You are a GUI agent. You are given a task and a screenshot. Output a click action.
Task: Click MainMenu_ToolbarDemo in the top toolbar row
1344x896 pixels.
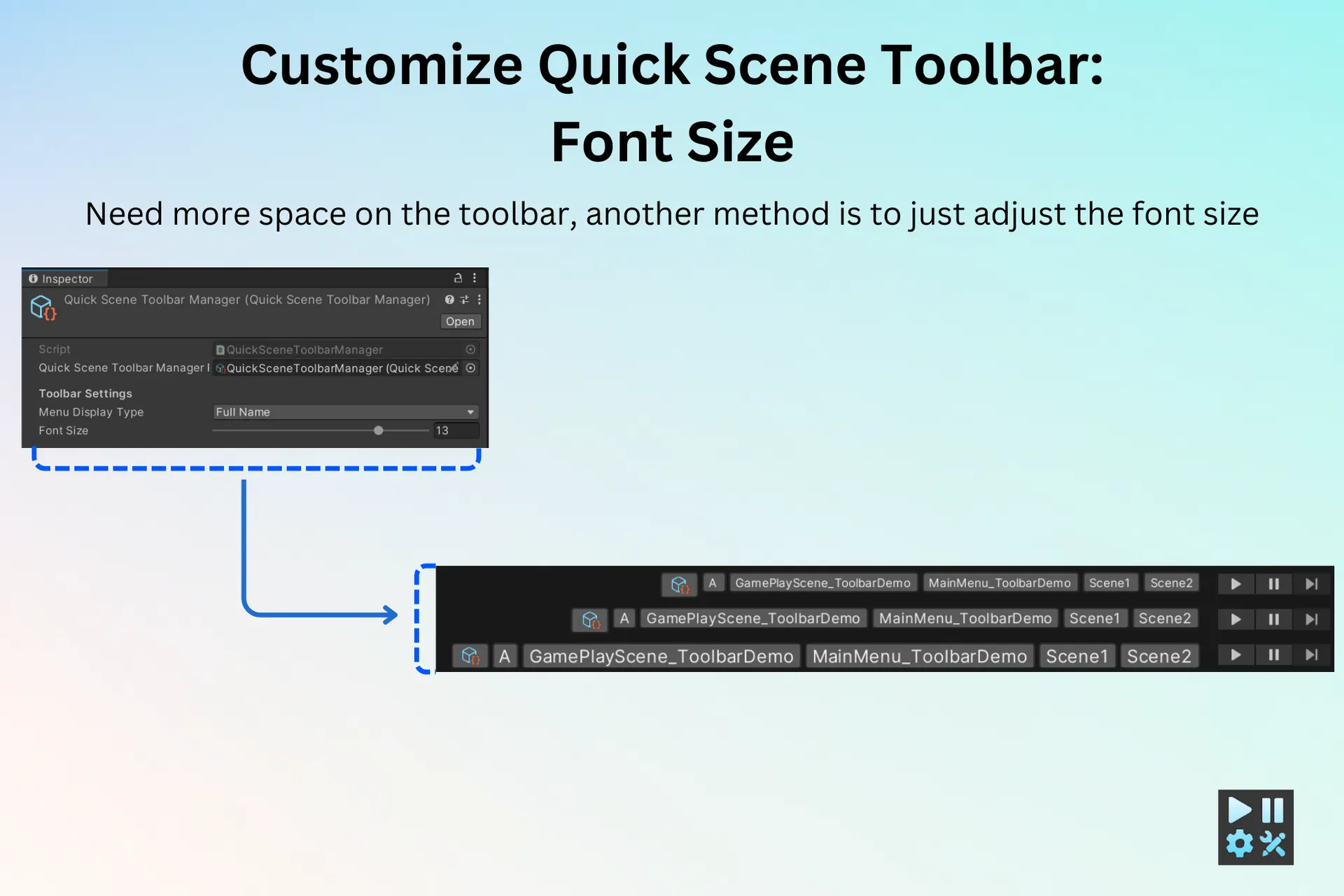[x=1000, y=583]
